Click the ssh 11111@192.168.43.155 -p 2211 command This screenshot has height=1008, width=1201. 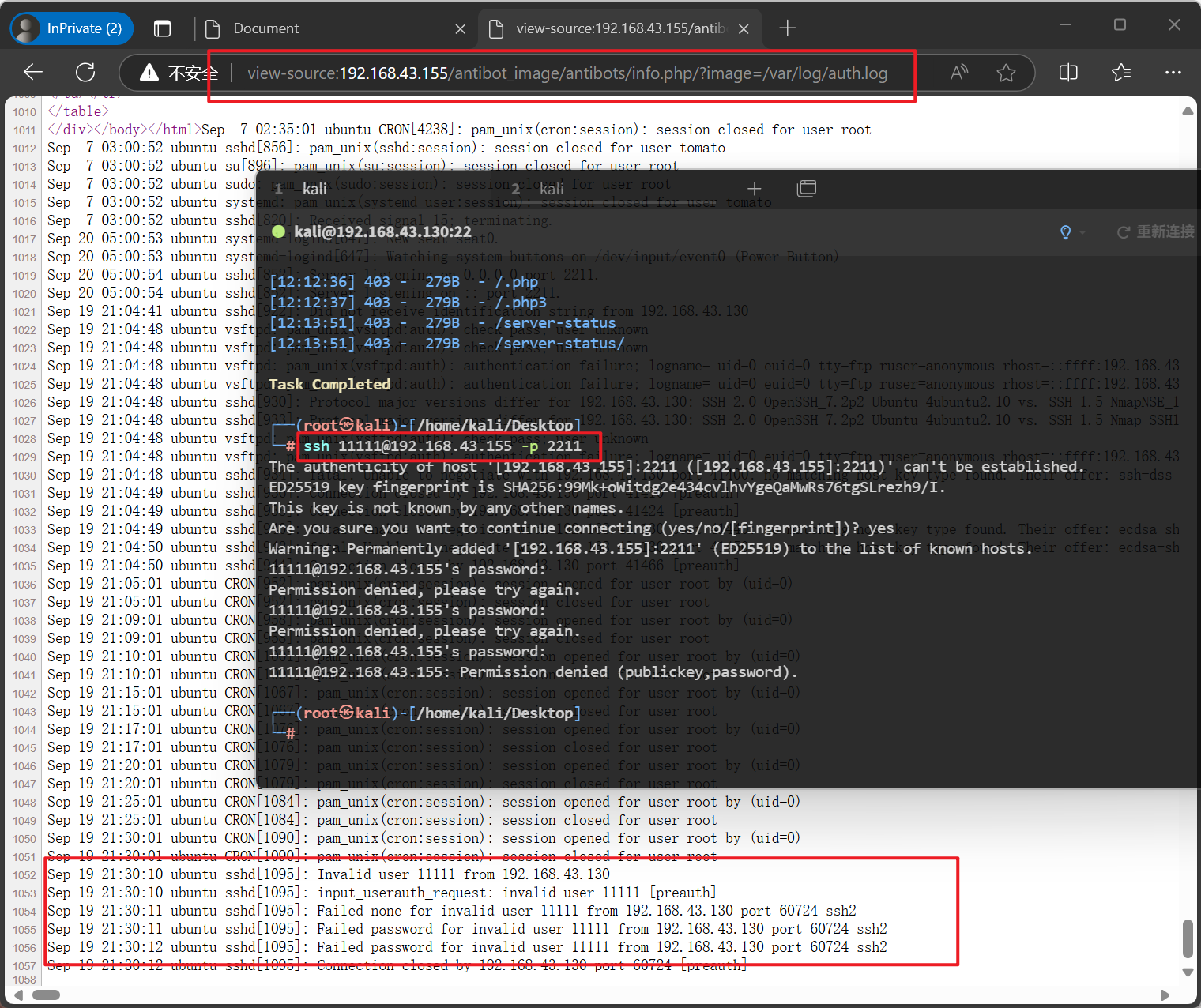point(442,446)
